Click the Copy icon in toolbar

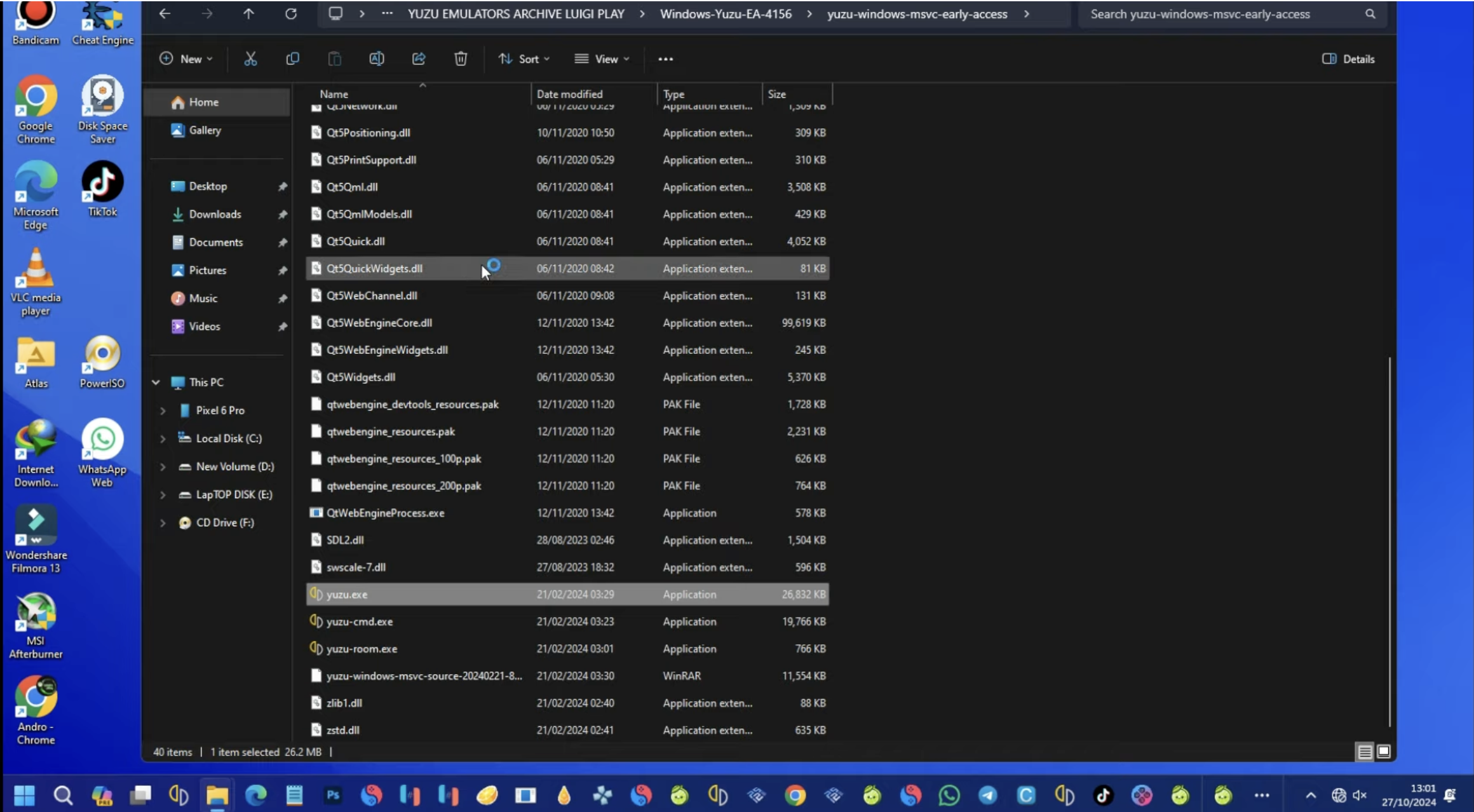(292, 59)
